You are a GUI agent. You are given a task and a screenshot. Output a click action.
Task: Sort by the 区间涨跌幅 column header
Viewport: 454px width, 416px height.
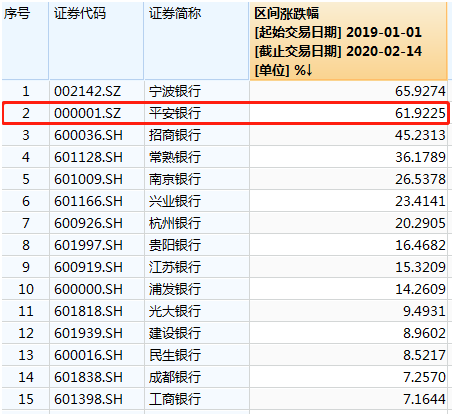(348, 41)
